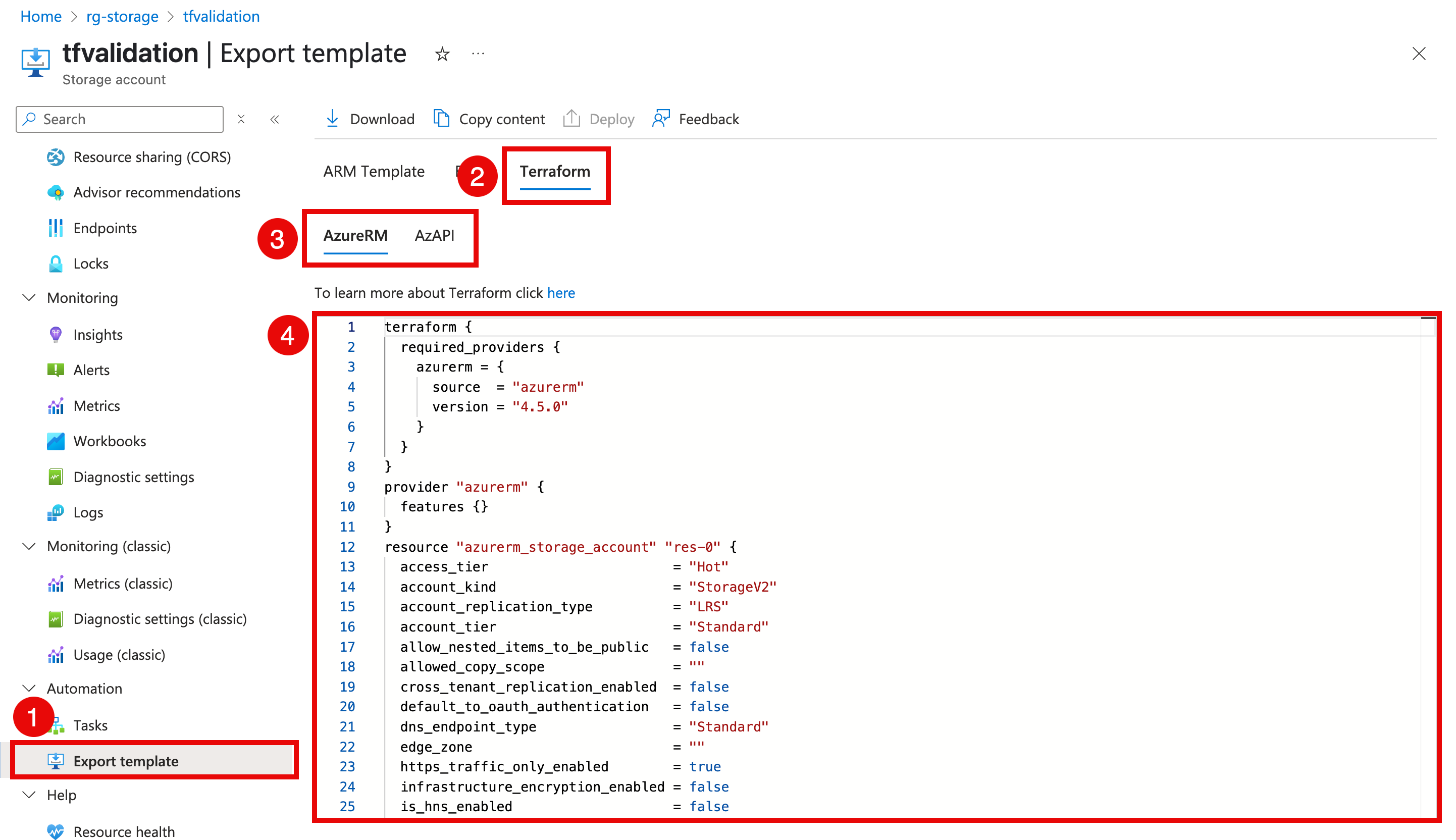Favorite this page with the star icon
This screenshot has width=1456, height=840.
(x=442, y=54)
